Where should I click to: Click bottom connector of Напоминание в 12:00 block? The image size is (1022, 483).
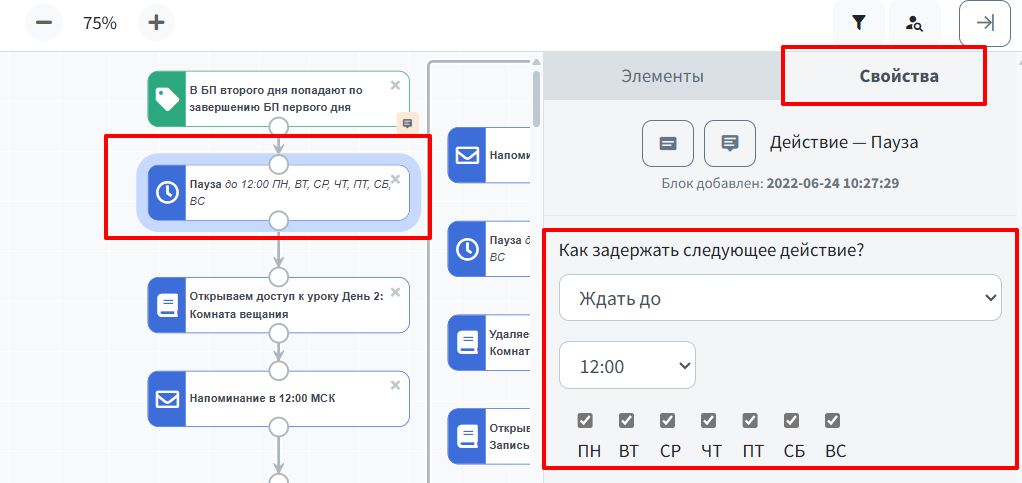click(x=278, y=427)
